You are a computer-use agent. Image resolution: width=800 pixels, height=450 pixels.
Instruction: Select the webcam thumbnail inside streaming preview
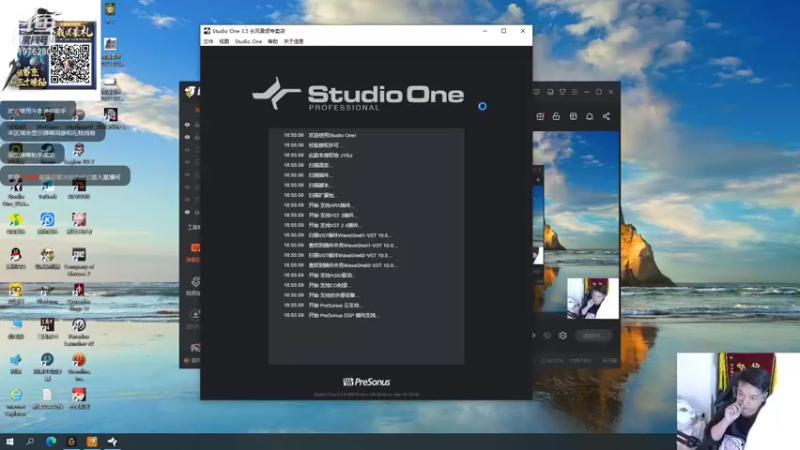tap(592, 298)
